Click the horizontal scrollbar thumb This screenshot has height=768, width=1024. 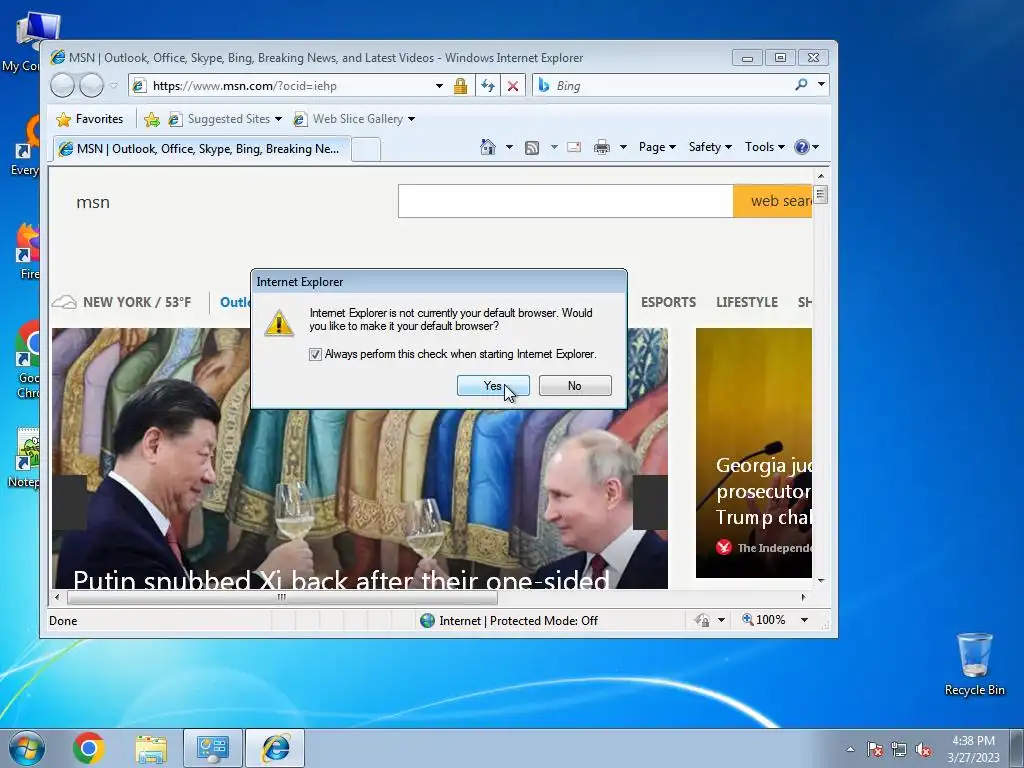[282, 597]
